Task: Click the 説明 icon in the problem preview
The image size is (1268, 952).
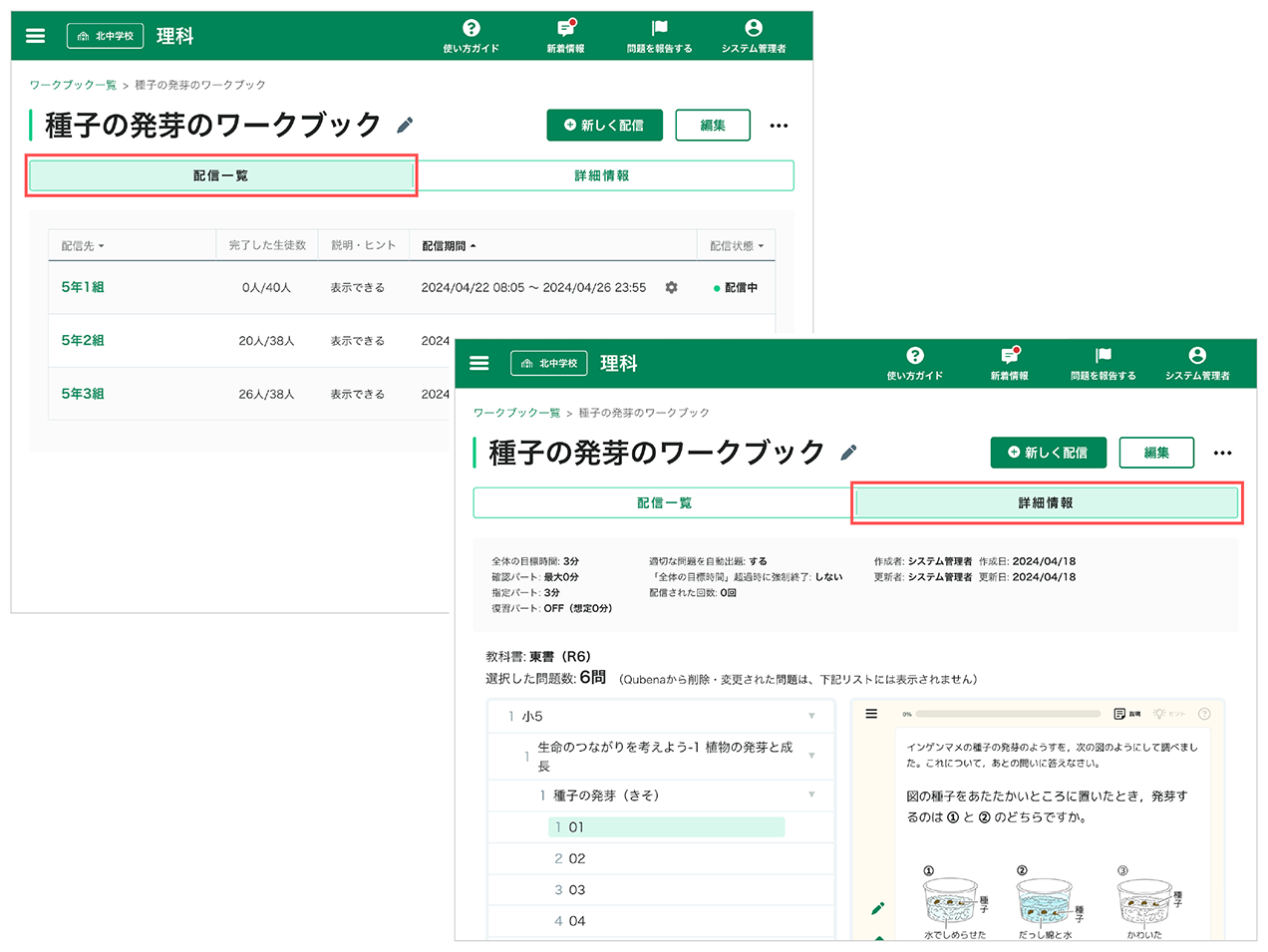Action: [1126, 714]
